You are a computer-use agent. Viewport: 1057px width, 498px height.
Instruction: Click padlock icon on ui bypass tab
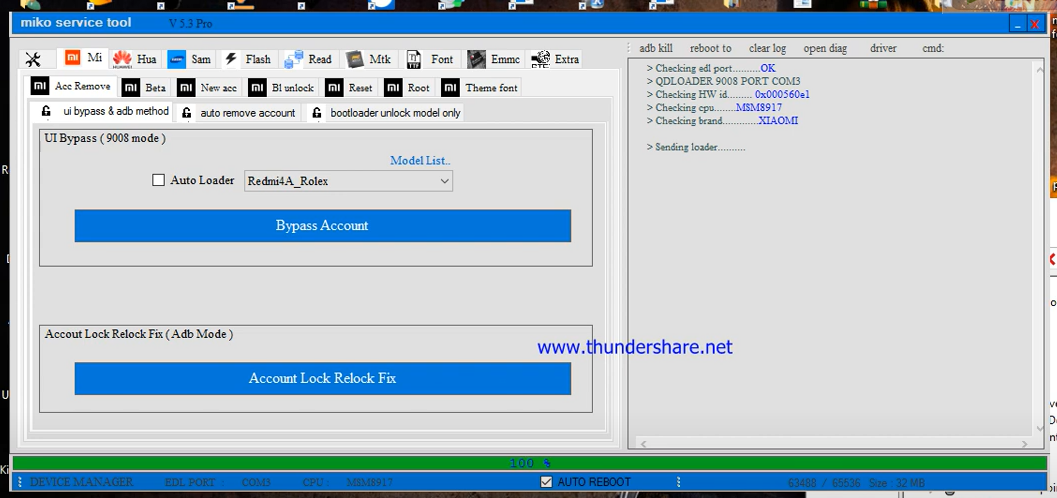pos(46,112)
